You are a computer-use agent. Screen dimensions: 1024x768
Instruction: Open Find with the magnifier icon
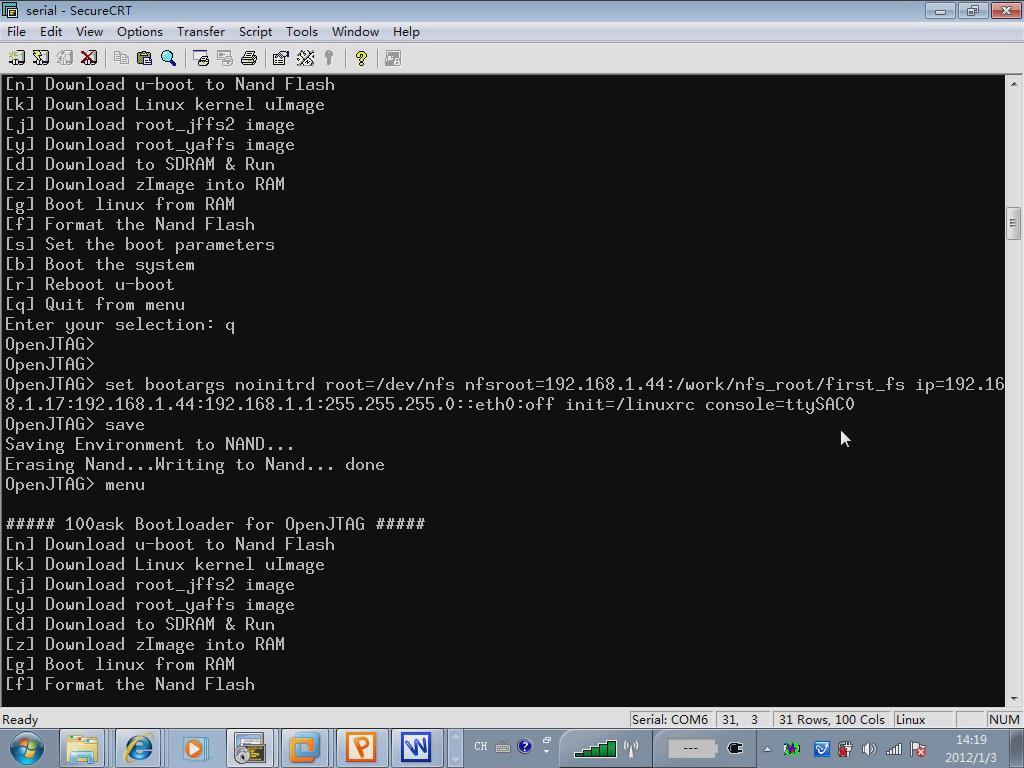click(168, 59)
